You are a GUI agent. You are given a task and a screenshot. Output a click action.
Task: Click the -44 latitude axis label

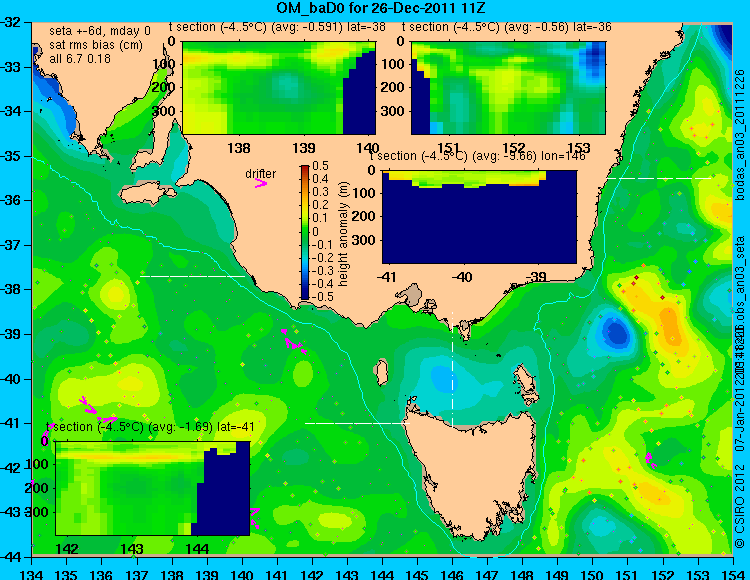(11, 557)
